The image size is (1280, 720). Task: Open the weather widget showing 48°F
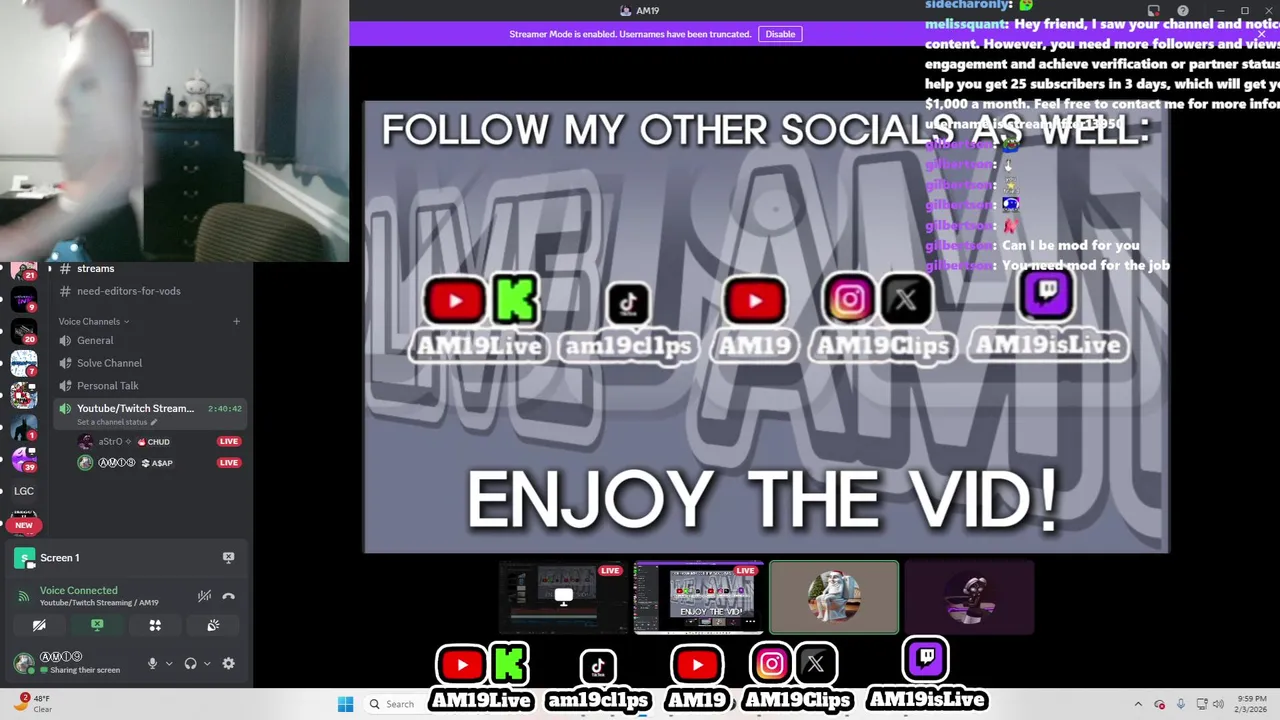32,704
